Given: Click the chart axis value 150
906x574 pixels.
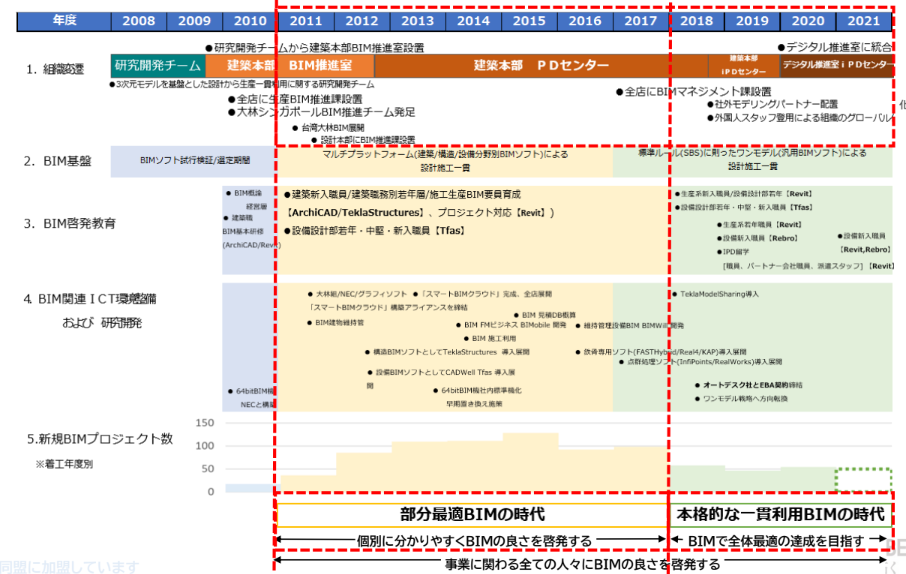Looking at the screenshot, I should click(205, 423).
